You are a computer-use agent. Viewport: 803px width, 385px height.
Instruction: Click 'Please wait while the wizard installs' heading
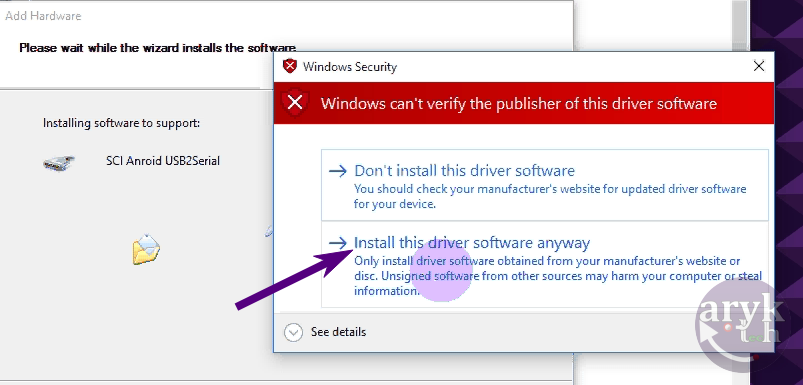coord(158,48)
